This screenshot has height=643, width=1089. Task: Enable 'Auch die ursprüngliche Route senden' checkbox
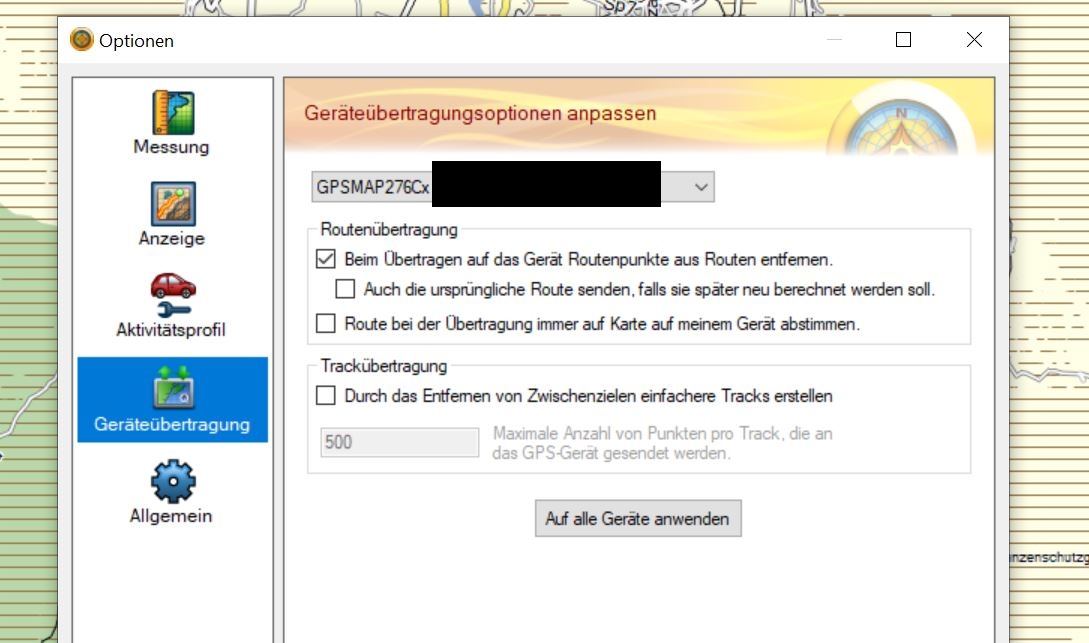pyautogui.click(x=346, y=289)
